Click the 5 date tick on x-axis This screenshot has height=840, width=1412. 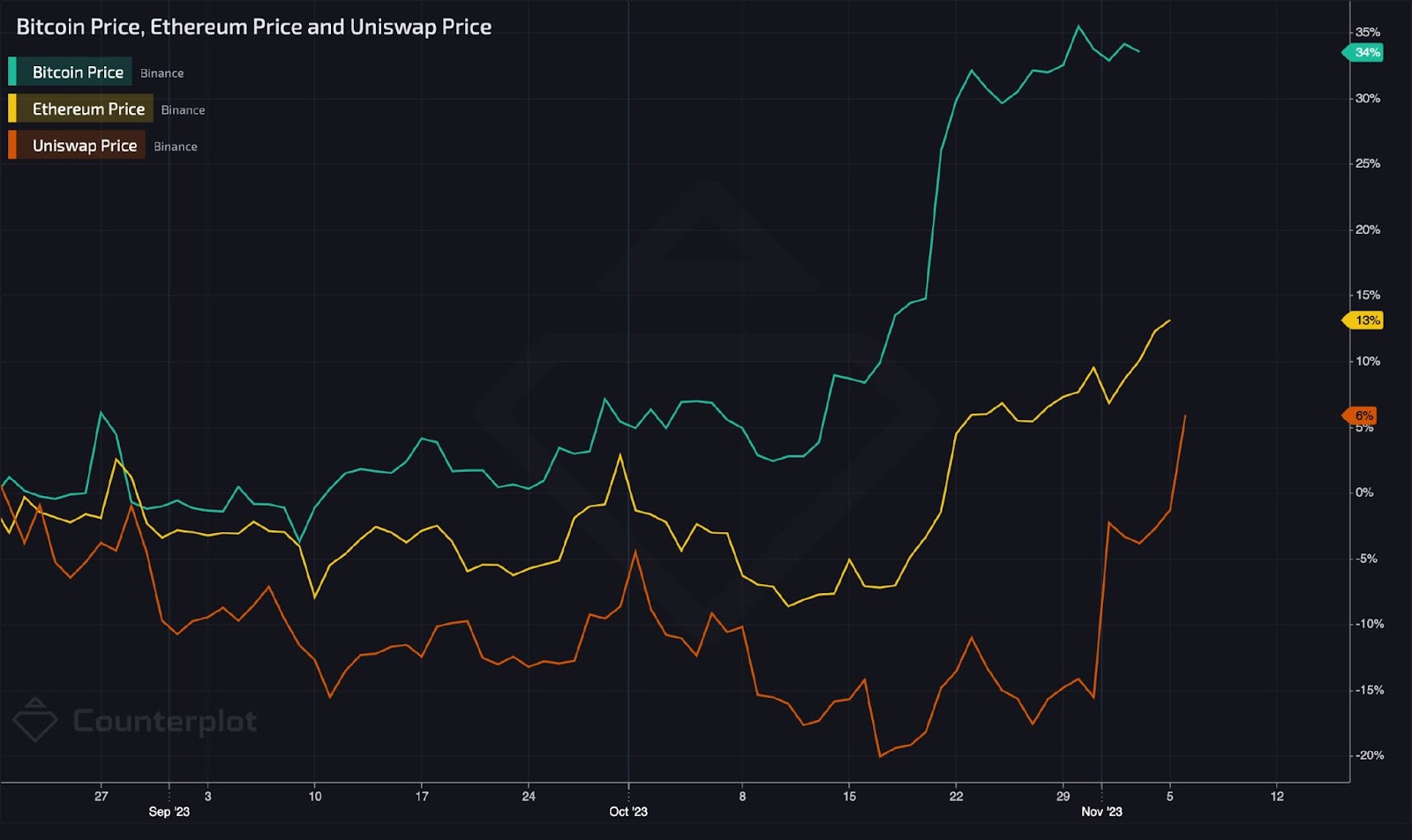(1169, 796)
